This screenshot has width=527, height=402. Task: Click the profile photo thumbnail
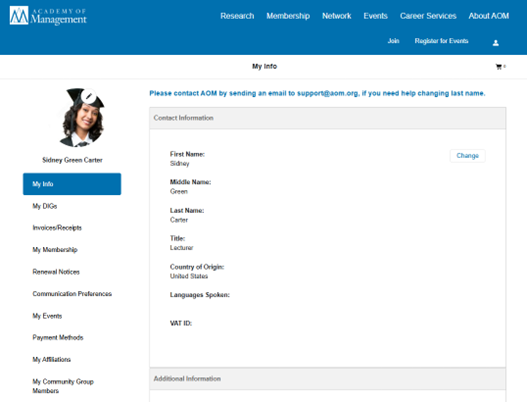pyautogui.click(x=82, y=117)
